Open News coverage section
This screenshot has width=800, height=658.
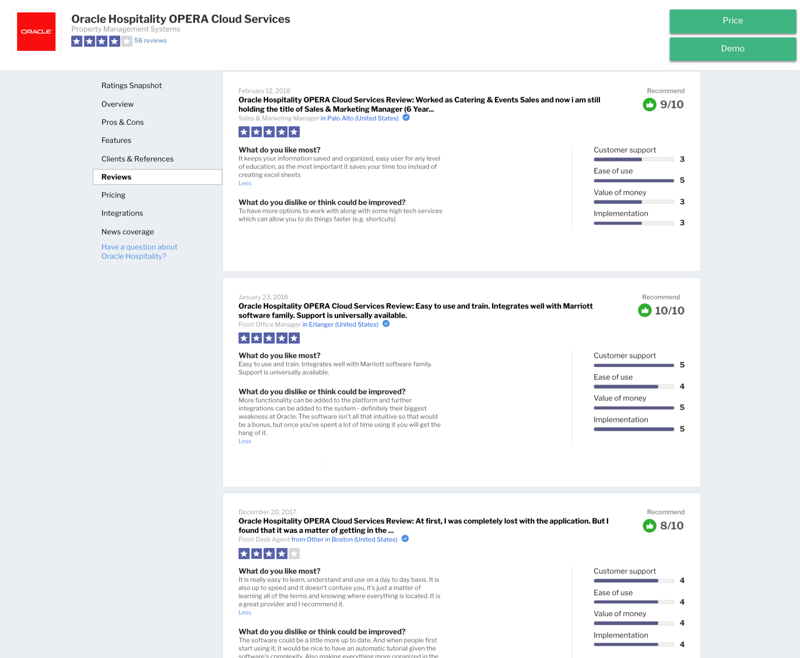tap(128, 232)
